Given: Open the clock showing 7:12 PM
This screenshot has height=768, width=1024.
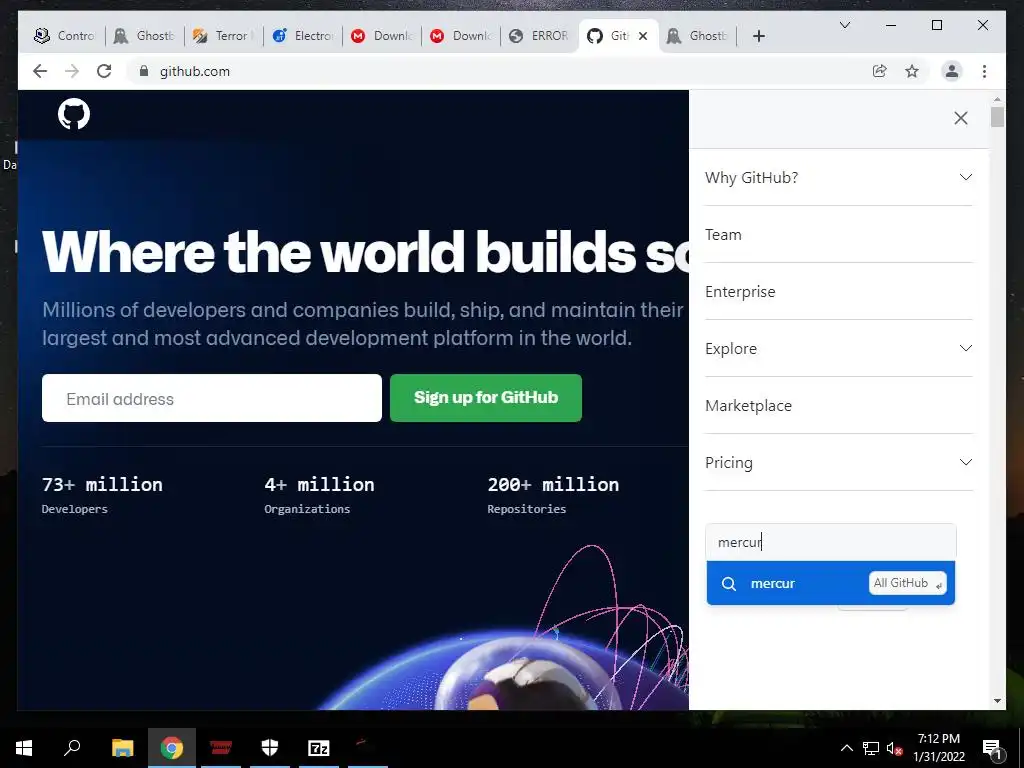Looking at the screenshot, I should click(x=938, y=748).
